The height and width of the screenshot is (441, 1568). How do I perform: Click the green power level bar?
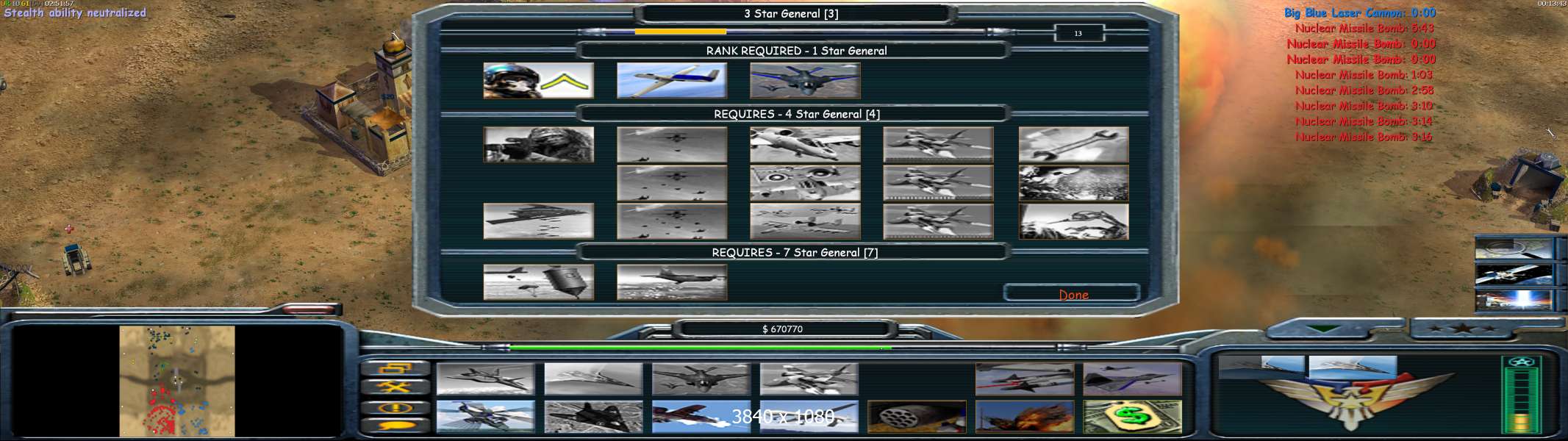(700, 348)
